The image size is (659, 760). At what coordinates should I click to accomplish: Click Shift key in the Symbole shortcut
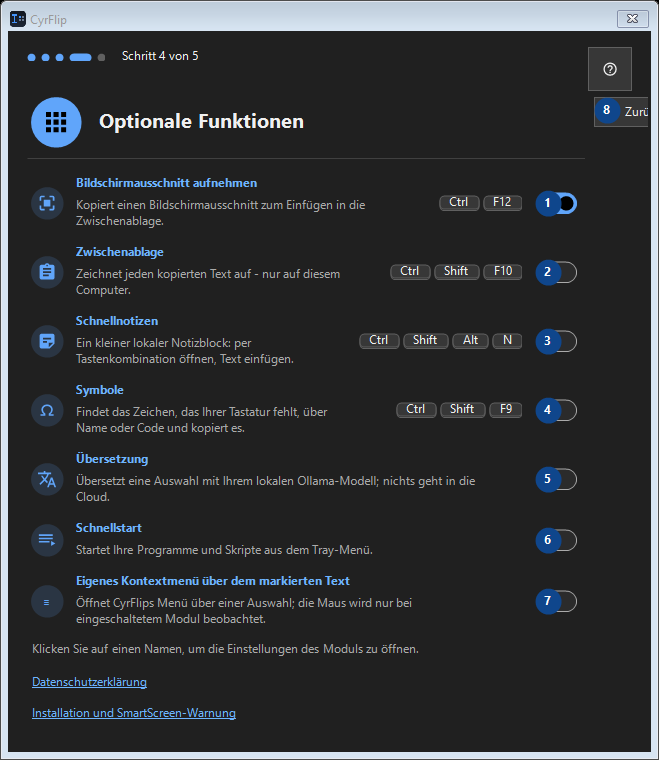tap(462, 410)
